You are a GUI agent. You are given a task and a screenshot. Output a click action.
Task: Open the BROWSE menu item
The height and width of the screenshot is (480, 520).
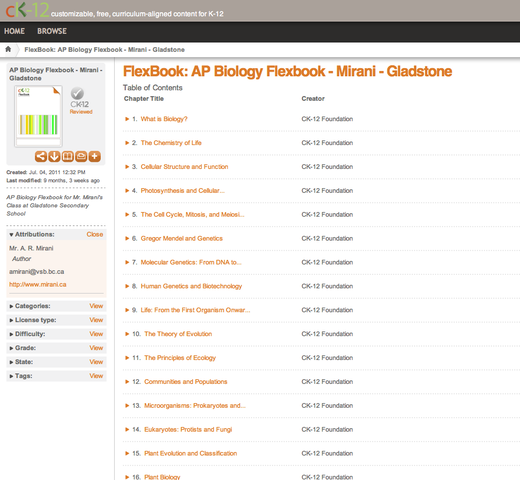click(52, 31)
